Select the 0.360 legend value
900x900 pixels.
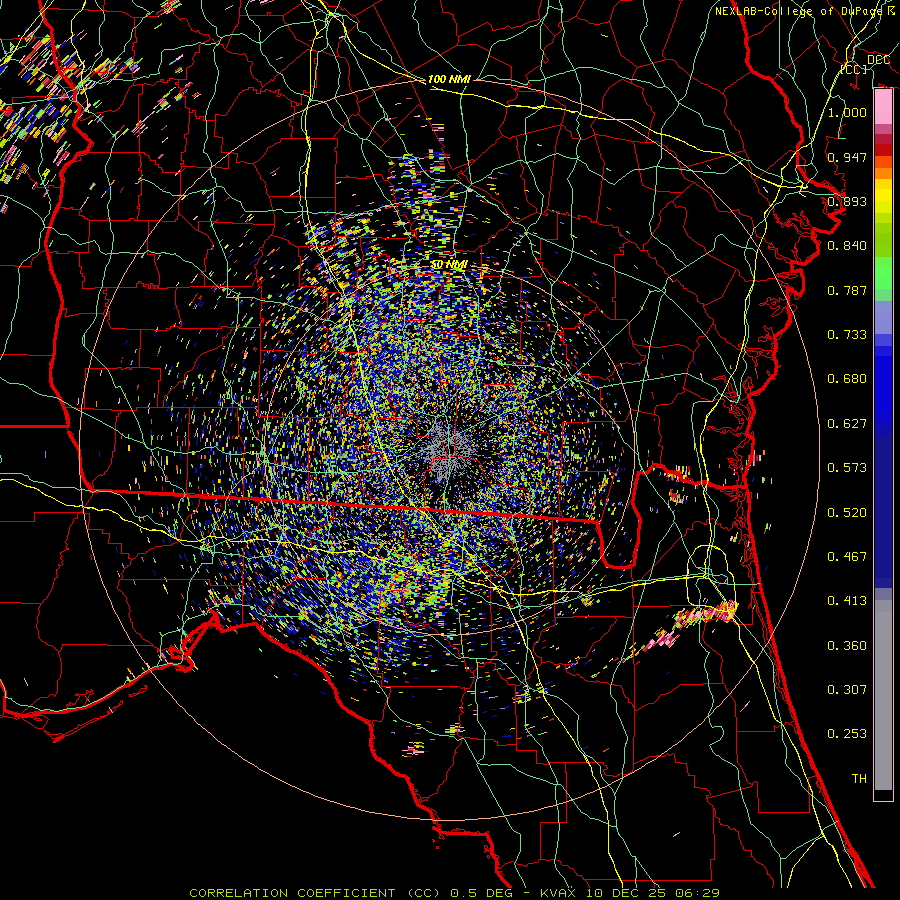pyautogui.click(x=847, y=646)
